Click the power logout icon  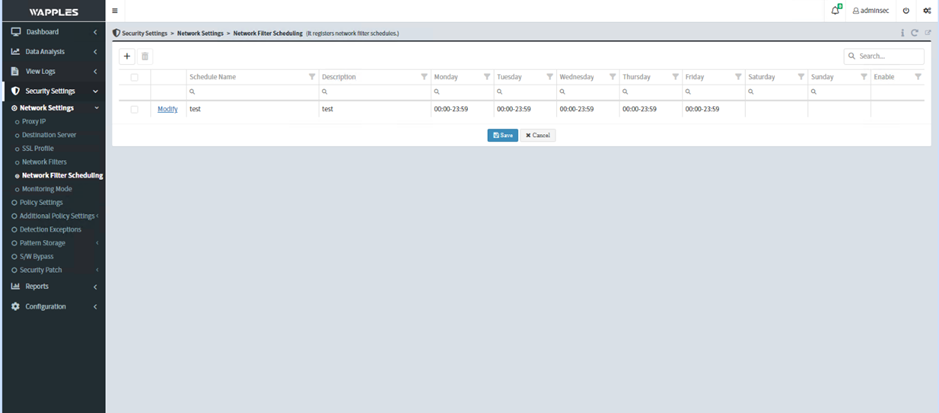point(906,10)
